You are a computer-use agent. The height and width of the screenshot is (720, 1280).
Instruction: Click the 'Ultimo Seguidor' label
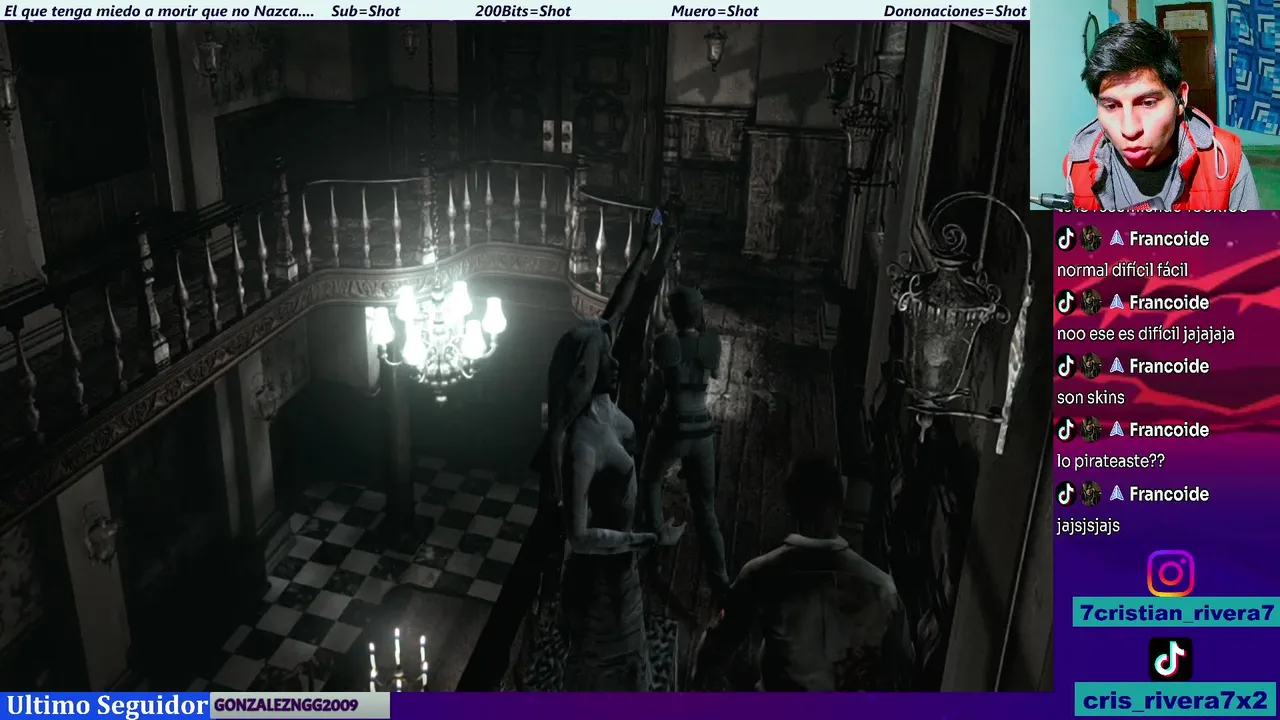pyautogui.click(x=107, y=705)
